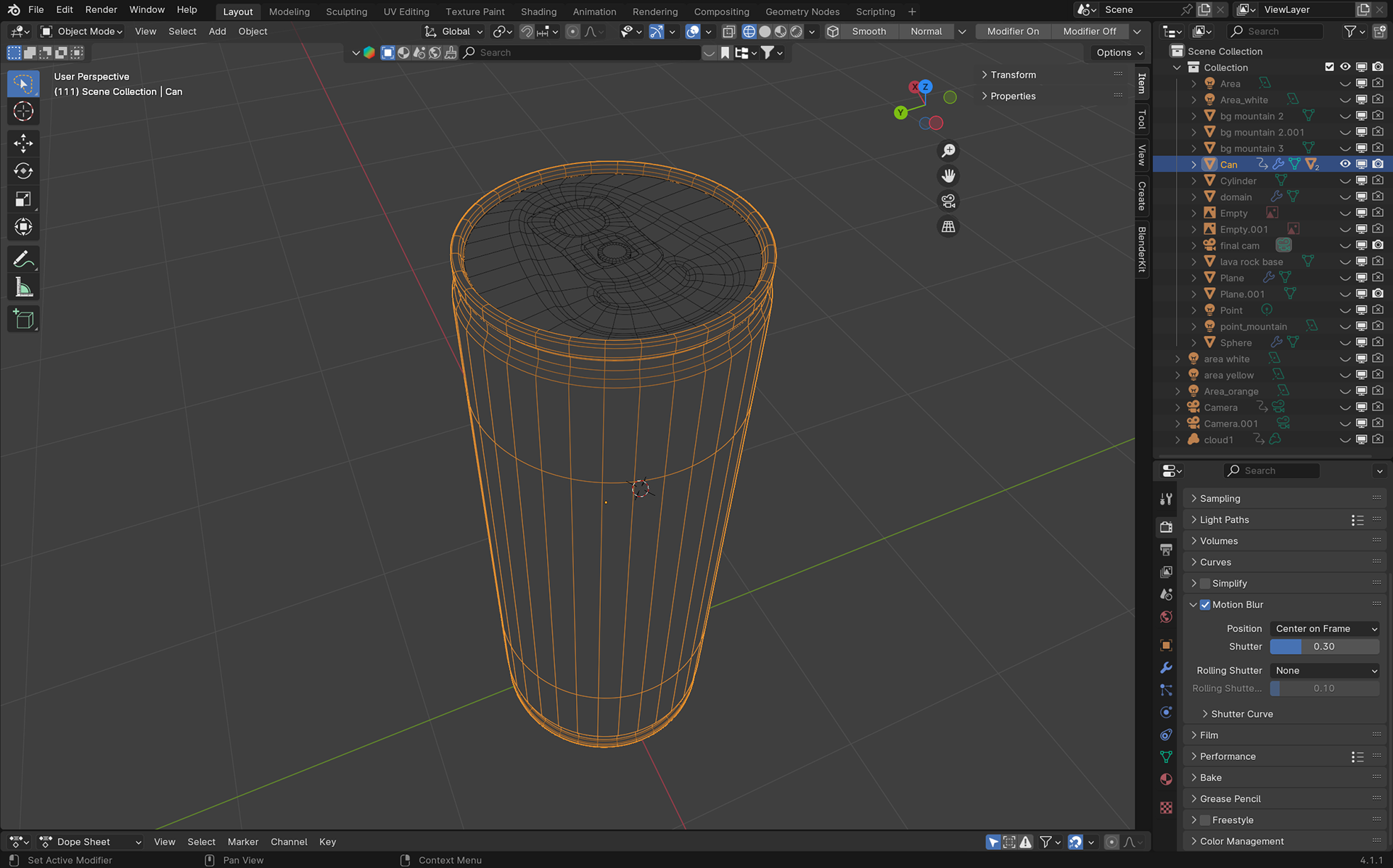1393x868 pixels.
Task: Open the Tool properties tab icon
Action: [1166, 499]
